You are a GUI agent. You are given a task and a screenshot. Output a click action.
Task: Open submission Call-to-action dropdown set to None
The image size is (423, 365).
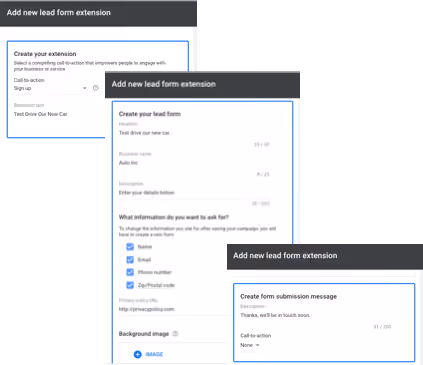click(x=250, y=345)
